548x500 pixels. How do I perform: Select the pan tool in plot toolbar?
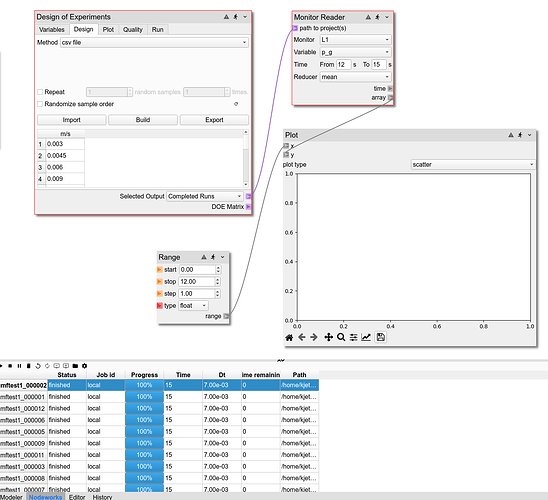point(329,337)
